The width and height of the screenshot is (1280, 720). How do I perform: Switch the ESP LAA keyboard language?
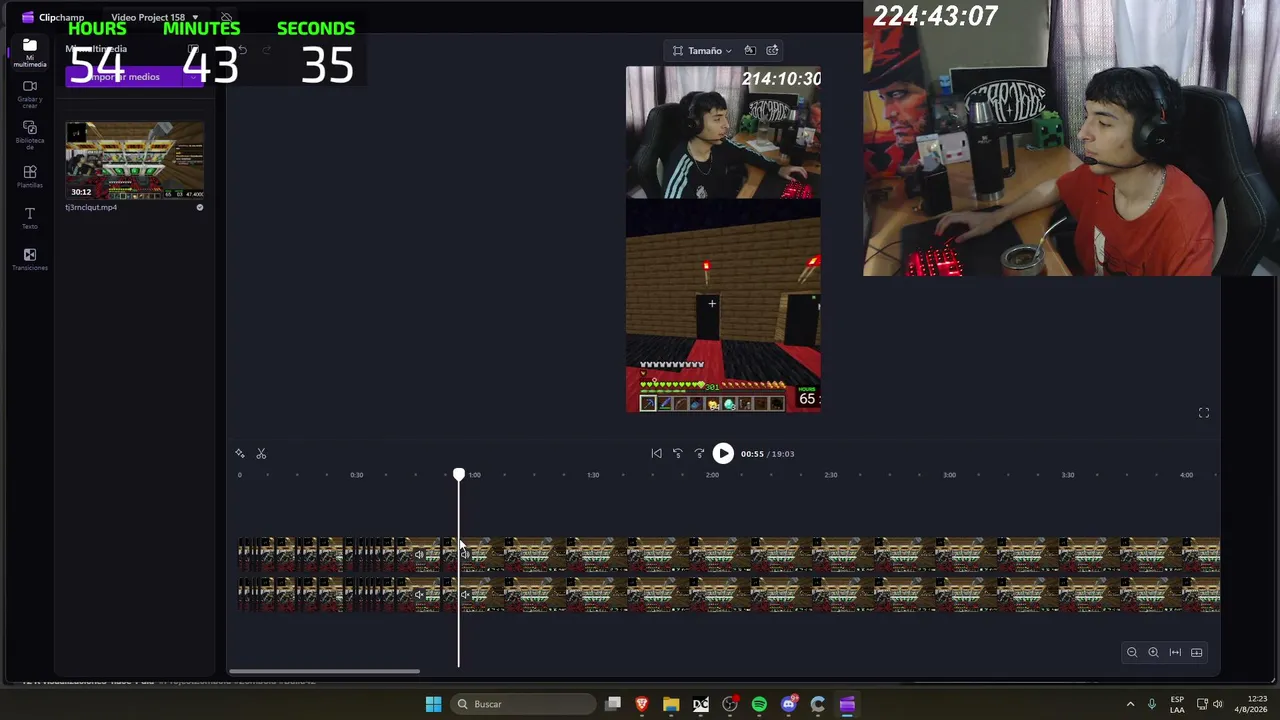(1177, 704)
